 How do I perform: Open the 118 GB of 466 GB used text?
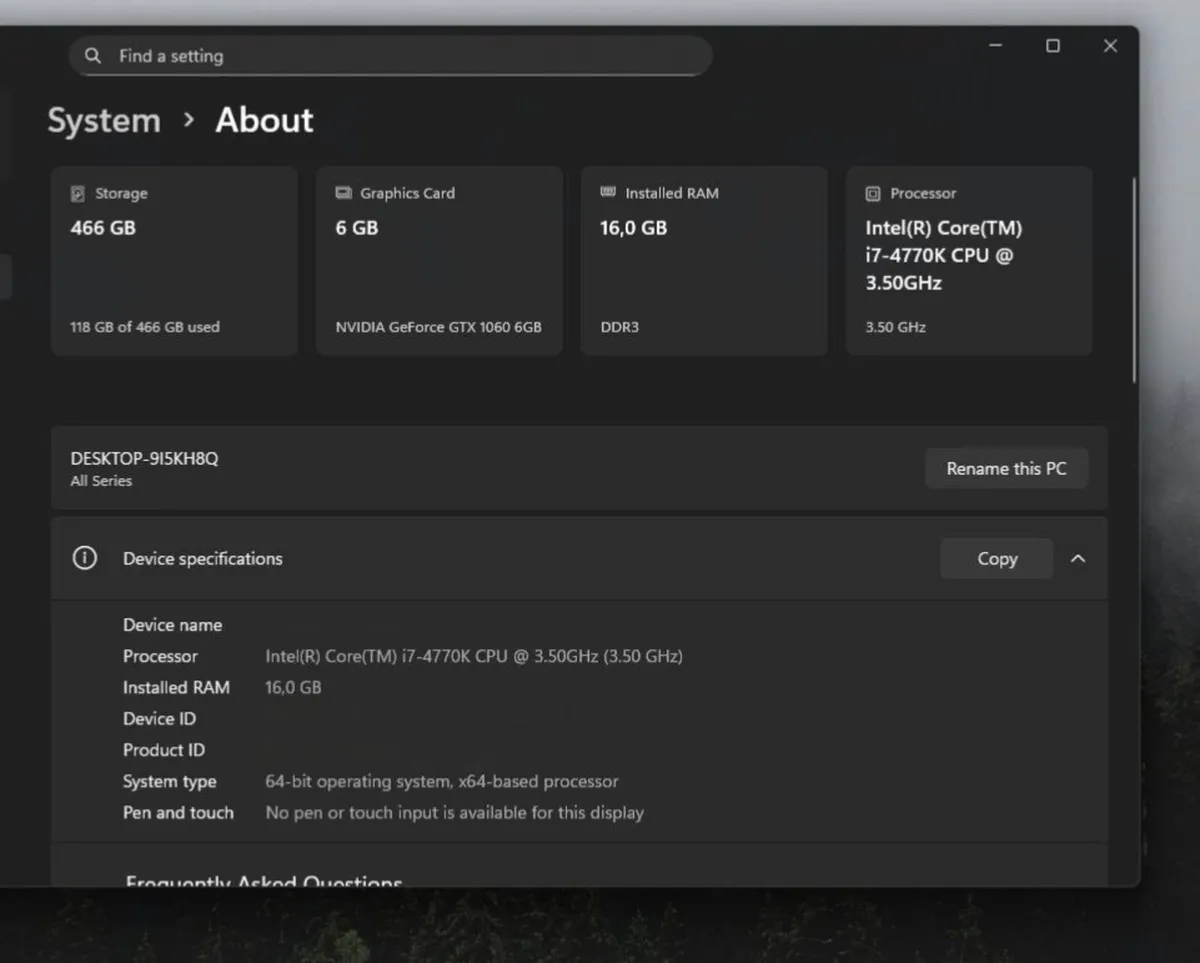point(145,327)
